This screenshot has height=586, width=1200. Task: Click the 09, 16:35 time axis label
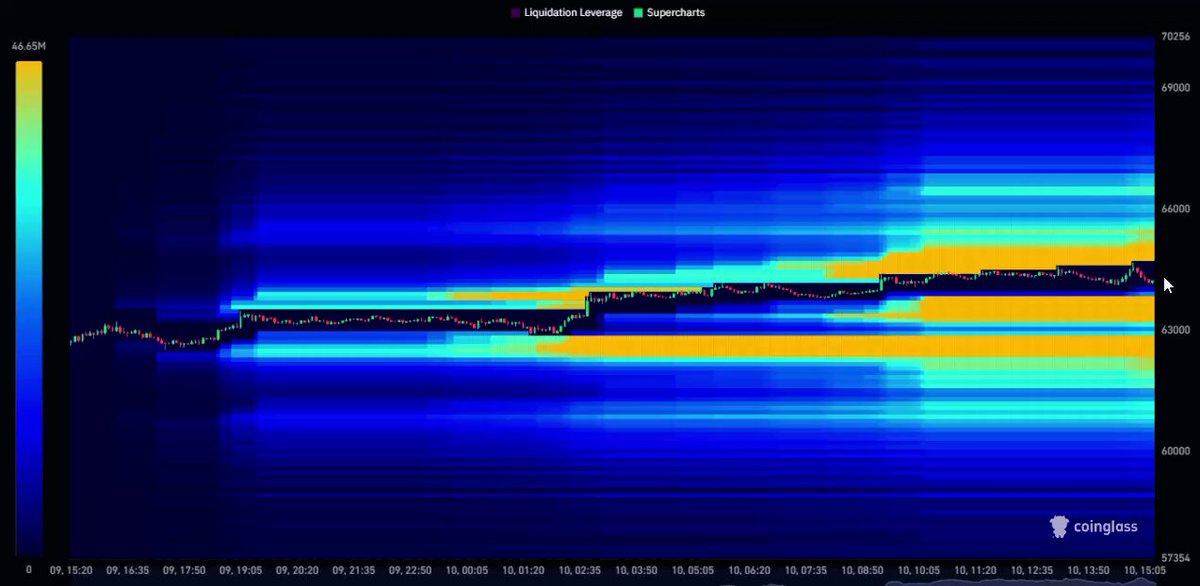[128, 570]
